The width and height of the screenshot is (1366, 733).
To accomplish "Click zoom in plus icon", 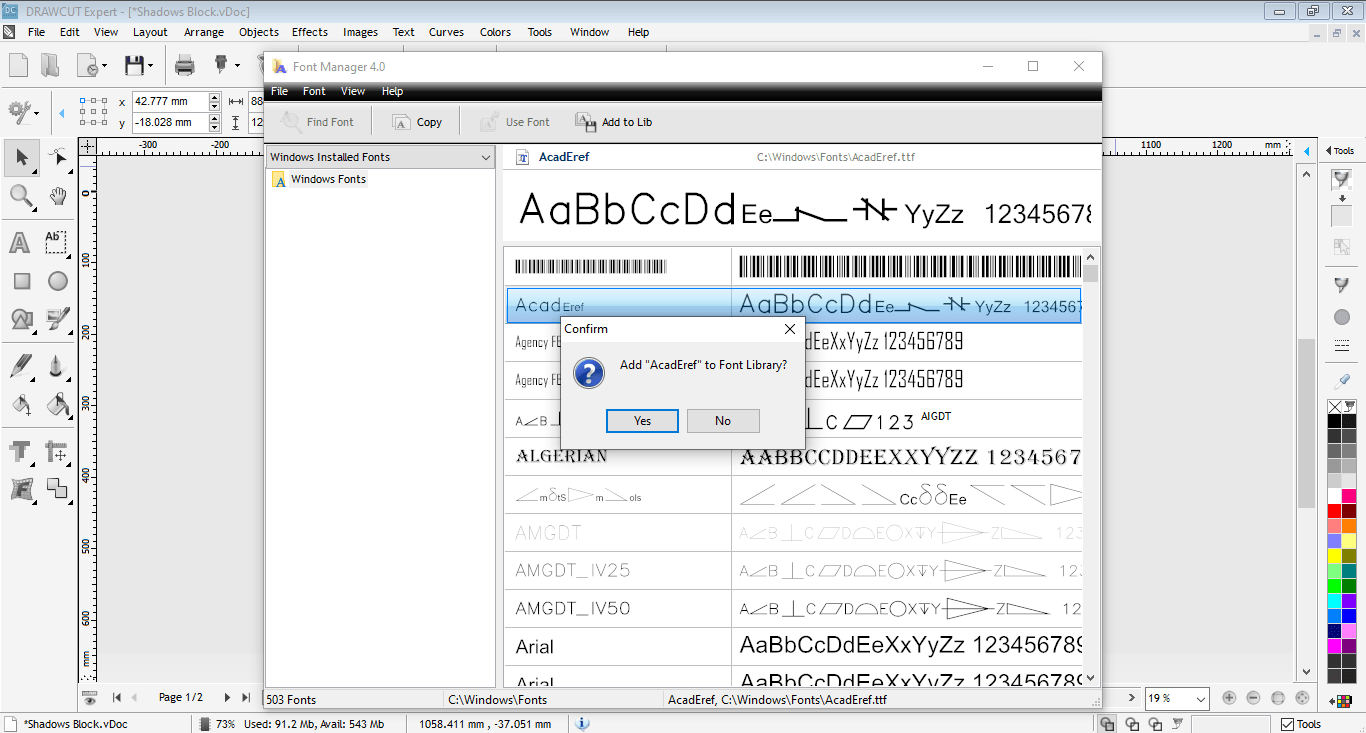I will click(1229, 698).
